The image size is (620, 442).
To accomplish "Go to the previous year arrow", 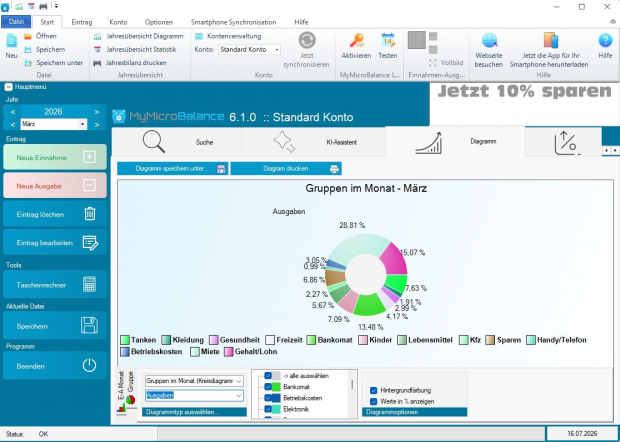I will pos(13,112).
